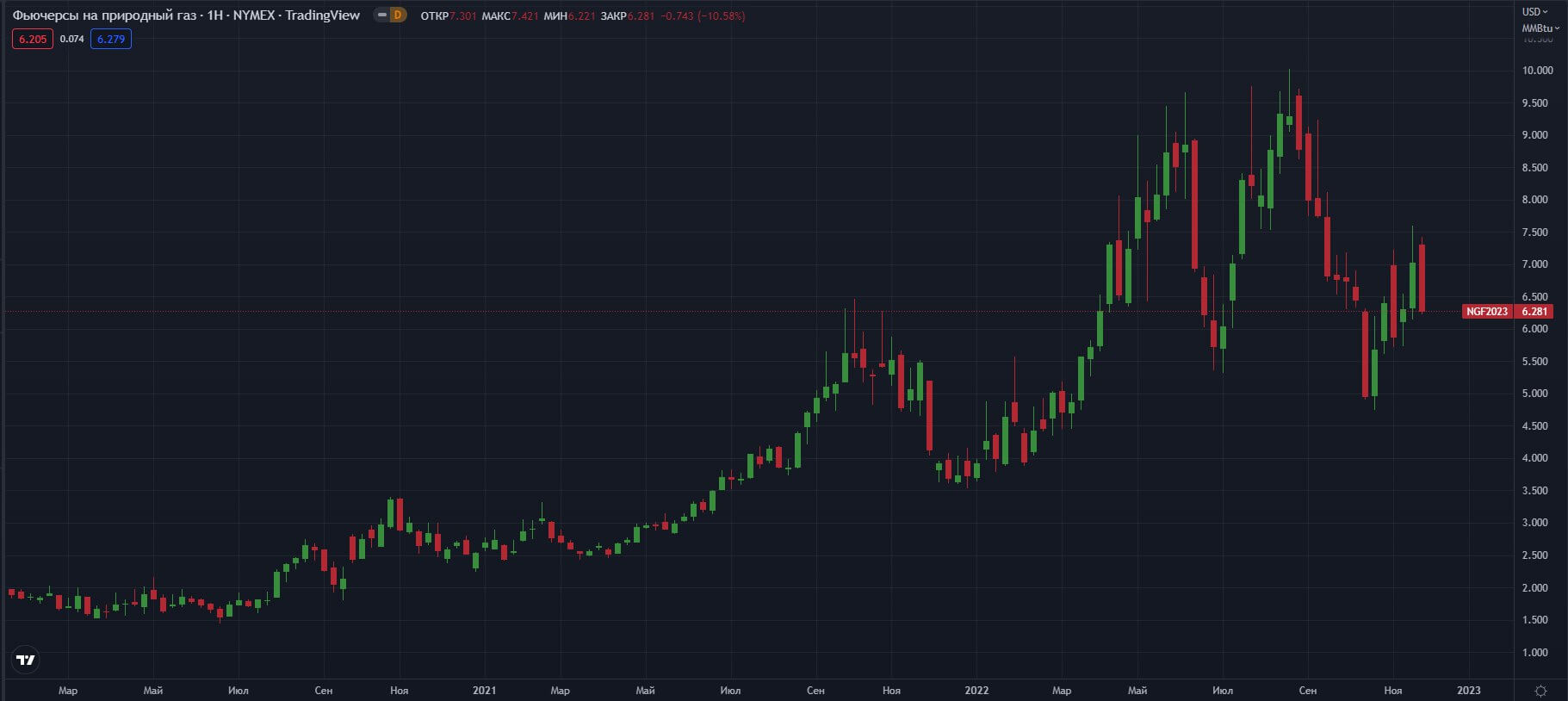Viewport: 1568px width, 701px height.
Task: Click the chart symbol title text
Action: 186,16
